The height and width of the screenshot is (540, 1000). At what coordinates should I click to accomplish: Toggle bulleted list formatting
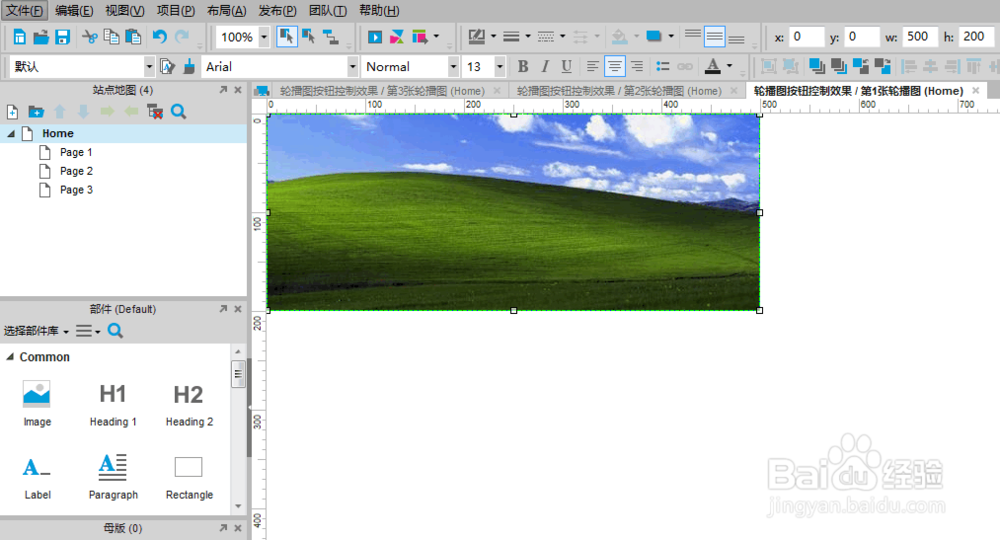tap(663, 66)
